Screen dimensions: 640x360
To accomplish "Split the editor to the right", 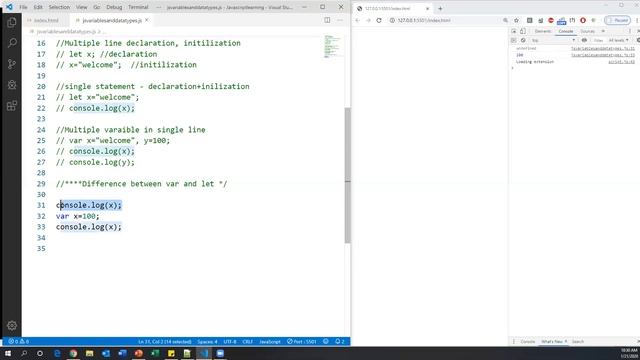I will (x=327, y=20).
